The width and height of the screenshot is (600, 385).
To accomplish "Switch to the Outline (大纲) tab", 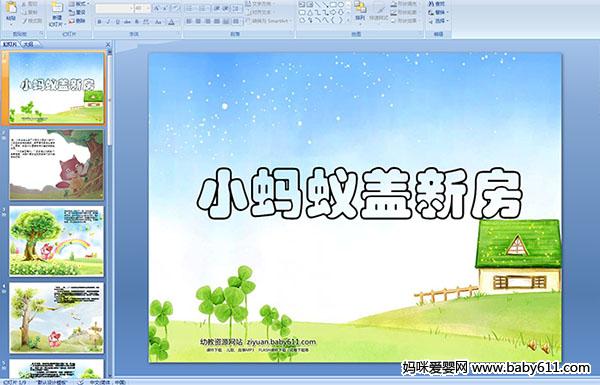I will 28,44.
